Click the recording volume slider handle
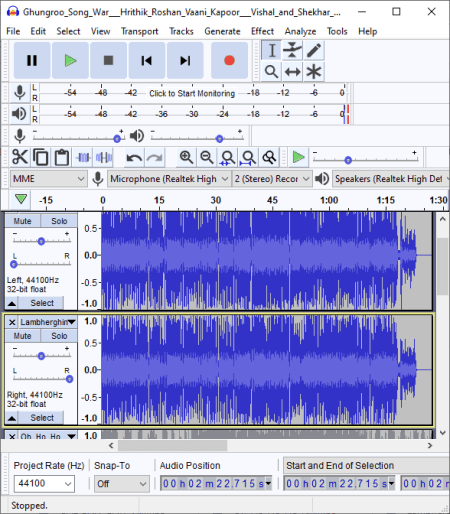This screenshot has height=514, width=450. (x=117, y=139)
